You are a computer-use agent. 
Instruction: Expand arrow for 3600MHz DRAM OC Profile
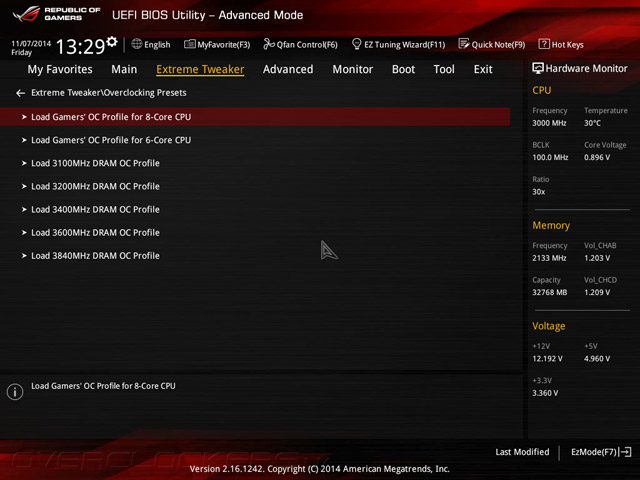tap(24, 233)
